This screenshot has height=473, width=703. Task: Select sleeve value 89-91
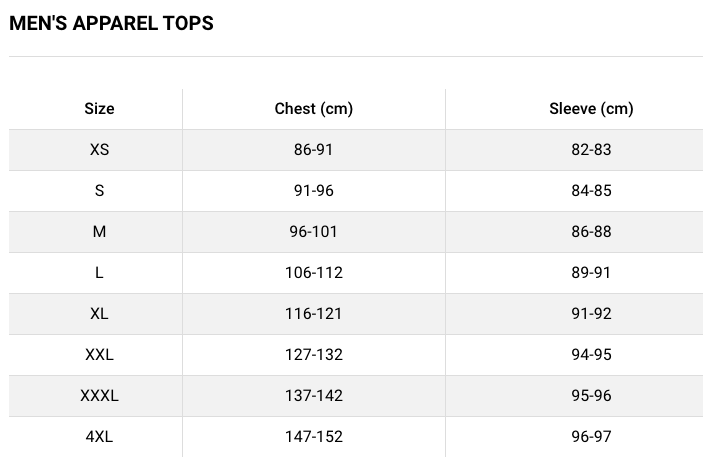pos(591,273)
